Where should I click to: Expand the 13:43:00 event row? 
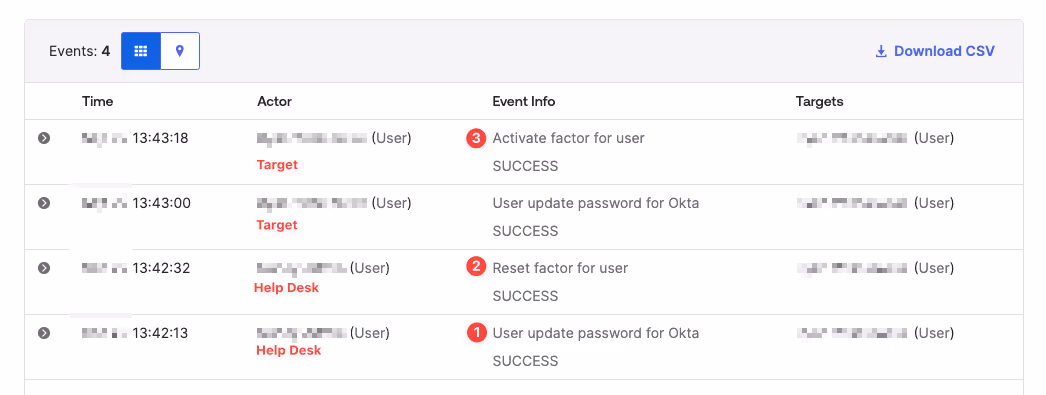44,203
